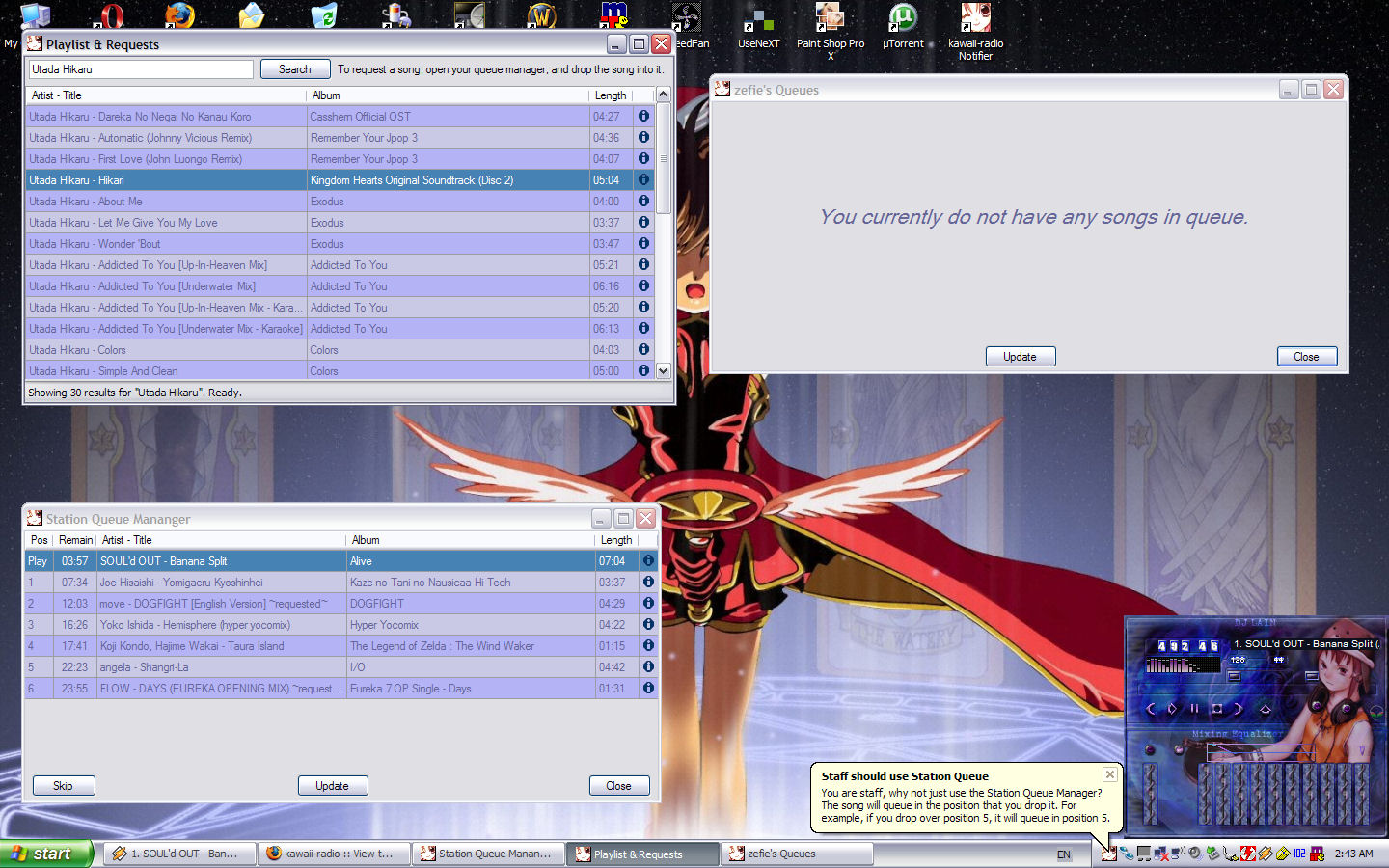Screen dimensions: 1389x868
Task: Pause playback in the DJ Lain player
Action: coord(1194,708)
